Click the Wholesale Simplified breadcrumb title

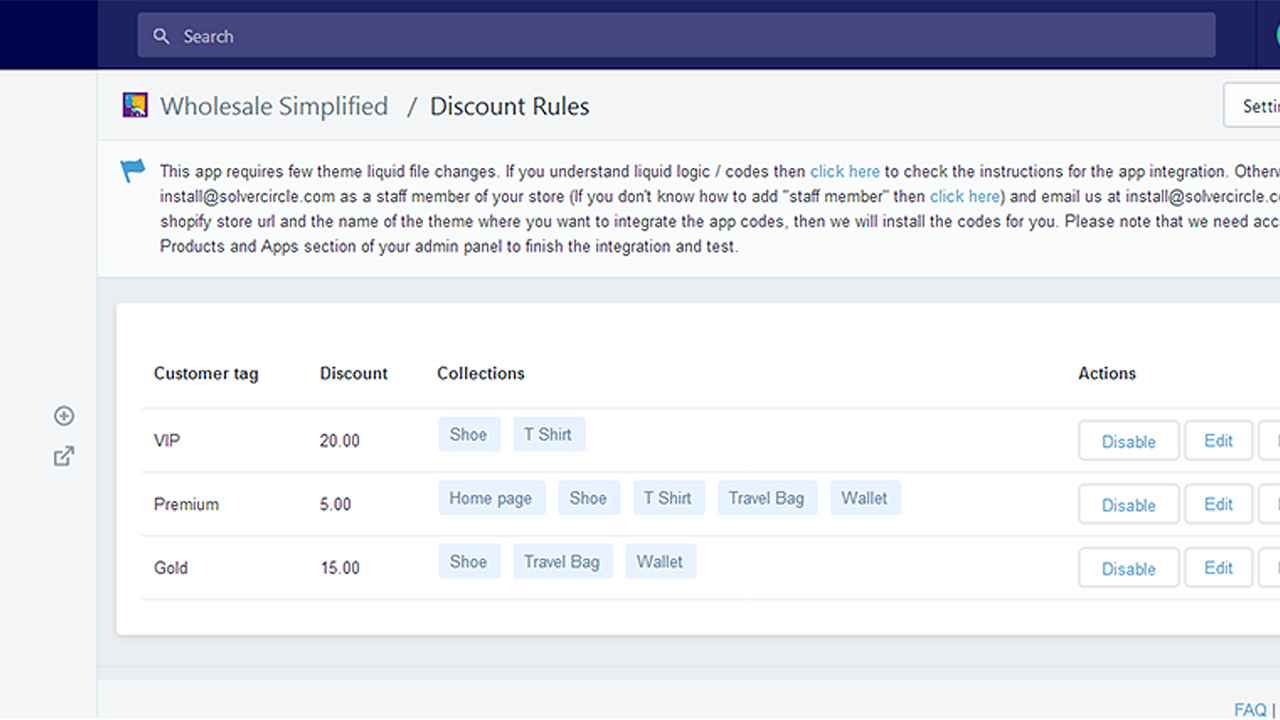[274, 106]
